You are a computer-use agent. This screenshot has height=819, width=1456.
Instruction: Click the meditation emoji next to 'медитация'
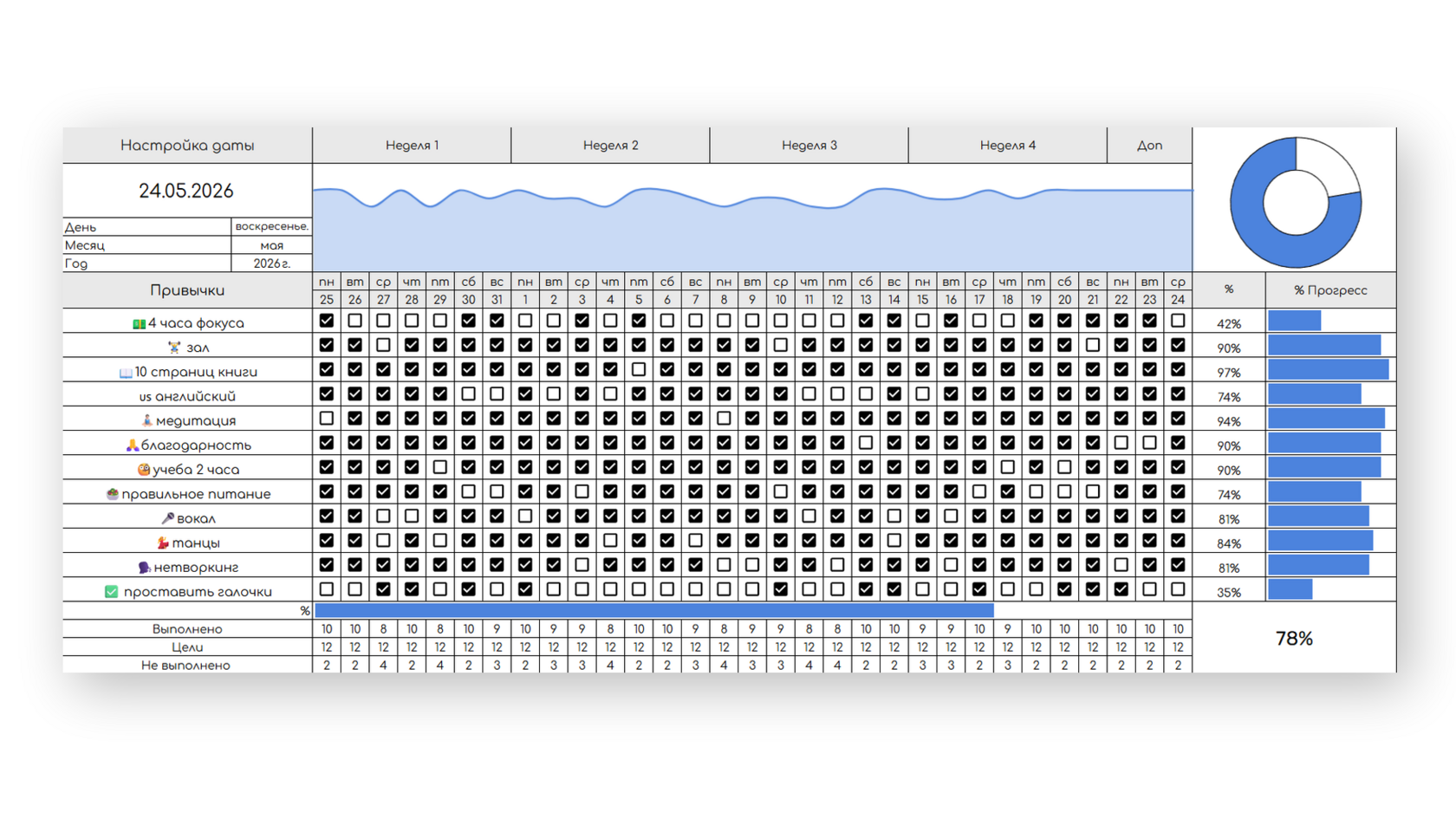[146, 420]
